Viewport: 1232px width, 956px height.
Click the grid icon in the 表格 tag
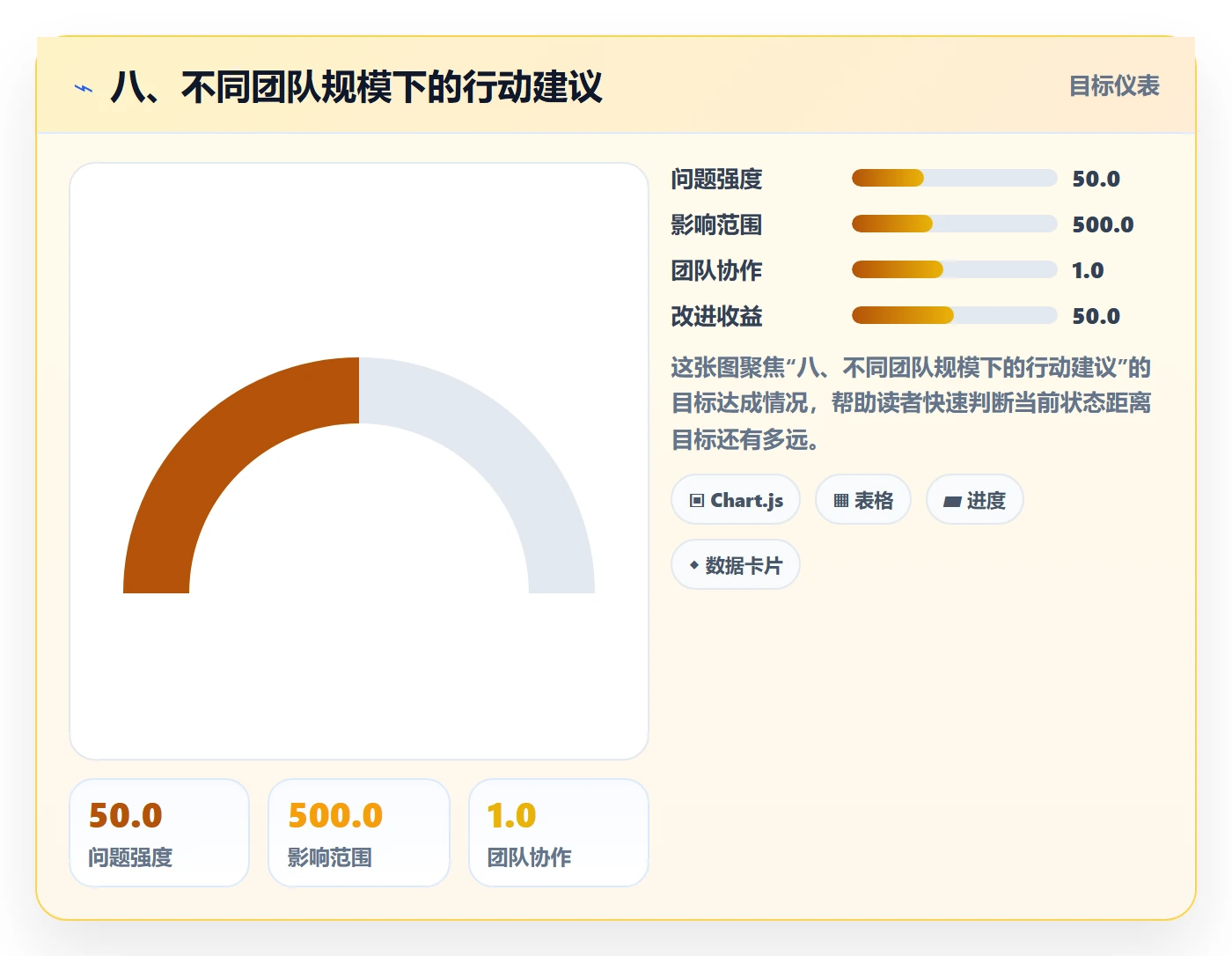[x=841, y=501]
